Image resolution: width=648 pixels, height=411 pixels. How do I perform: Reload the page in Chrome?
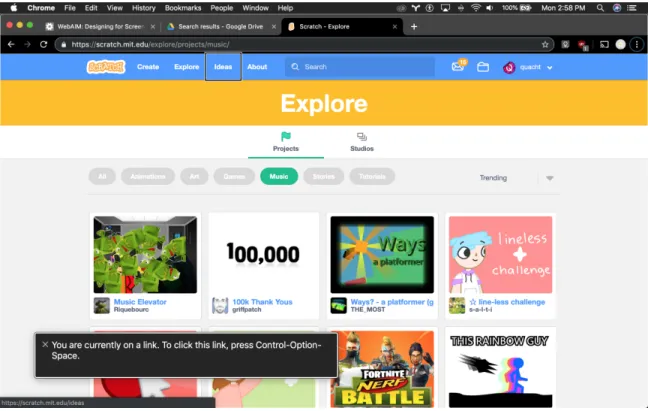[x=43, y=45]
